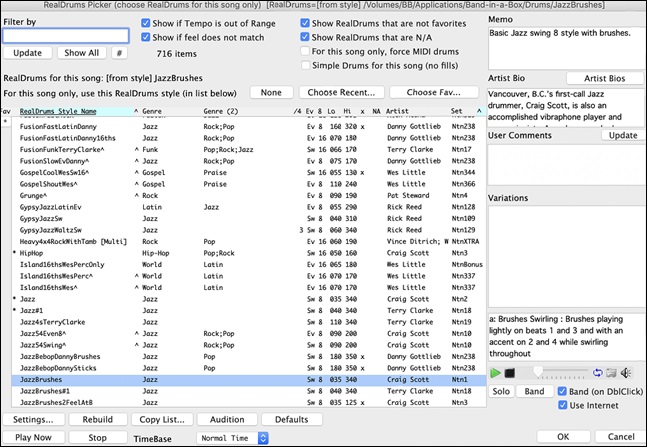Click Update for User Comments
Image resolution: width=647 pixels, height=447 pixels.
pos(623,135)
